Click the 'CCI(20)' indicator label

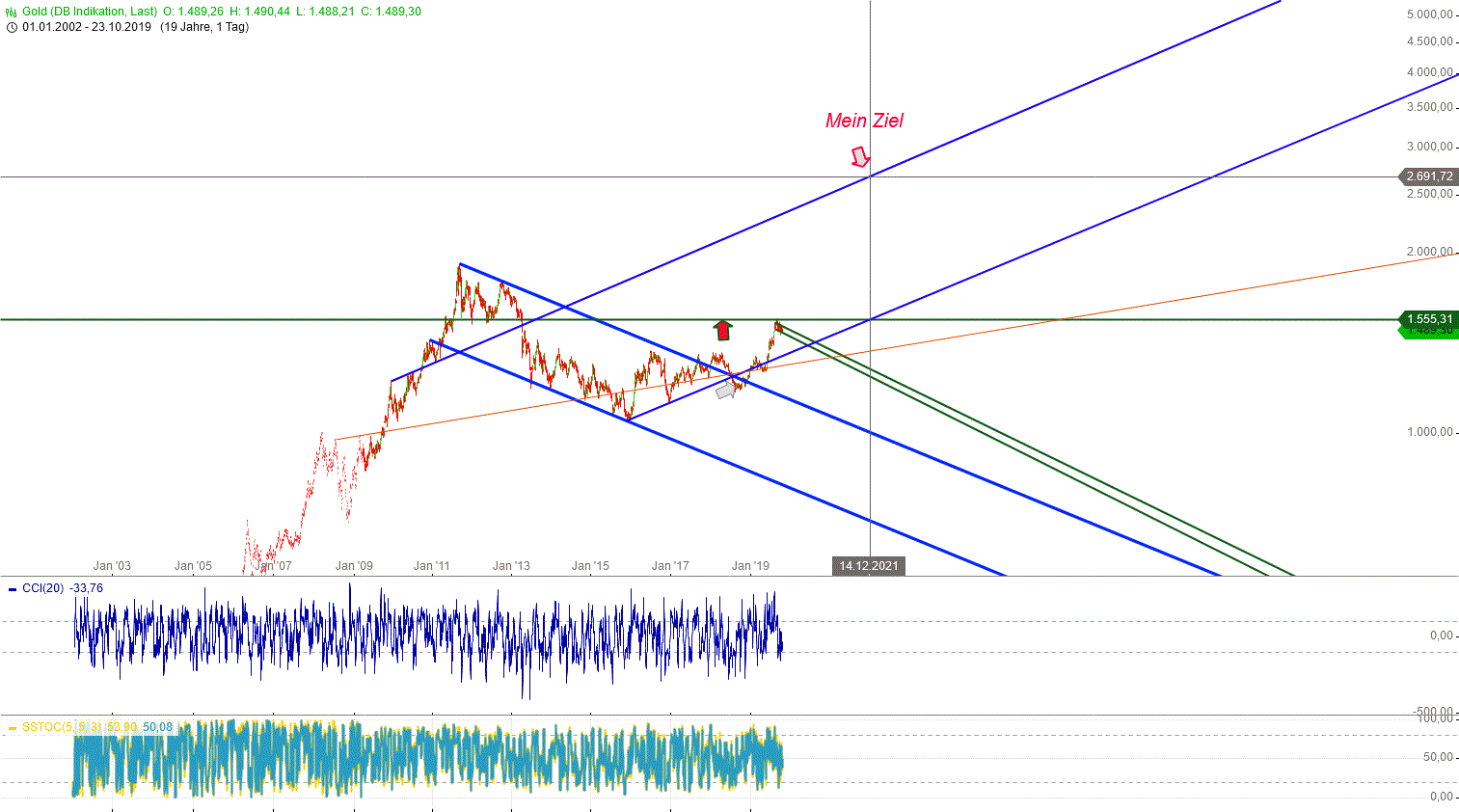click(x=43, y=588)
